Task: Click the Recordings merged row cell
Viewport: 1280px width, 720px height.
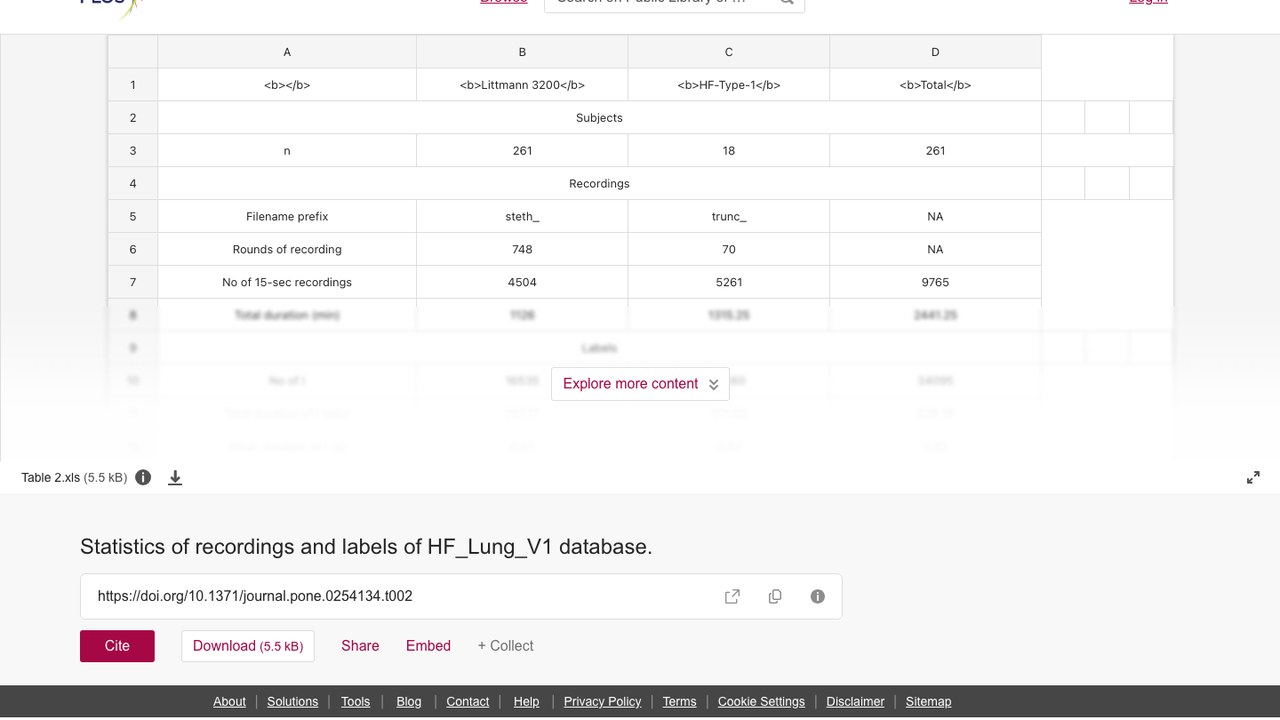Action: coord(599,184)
